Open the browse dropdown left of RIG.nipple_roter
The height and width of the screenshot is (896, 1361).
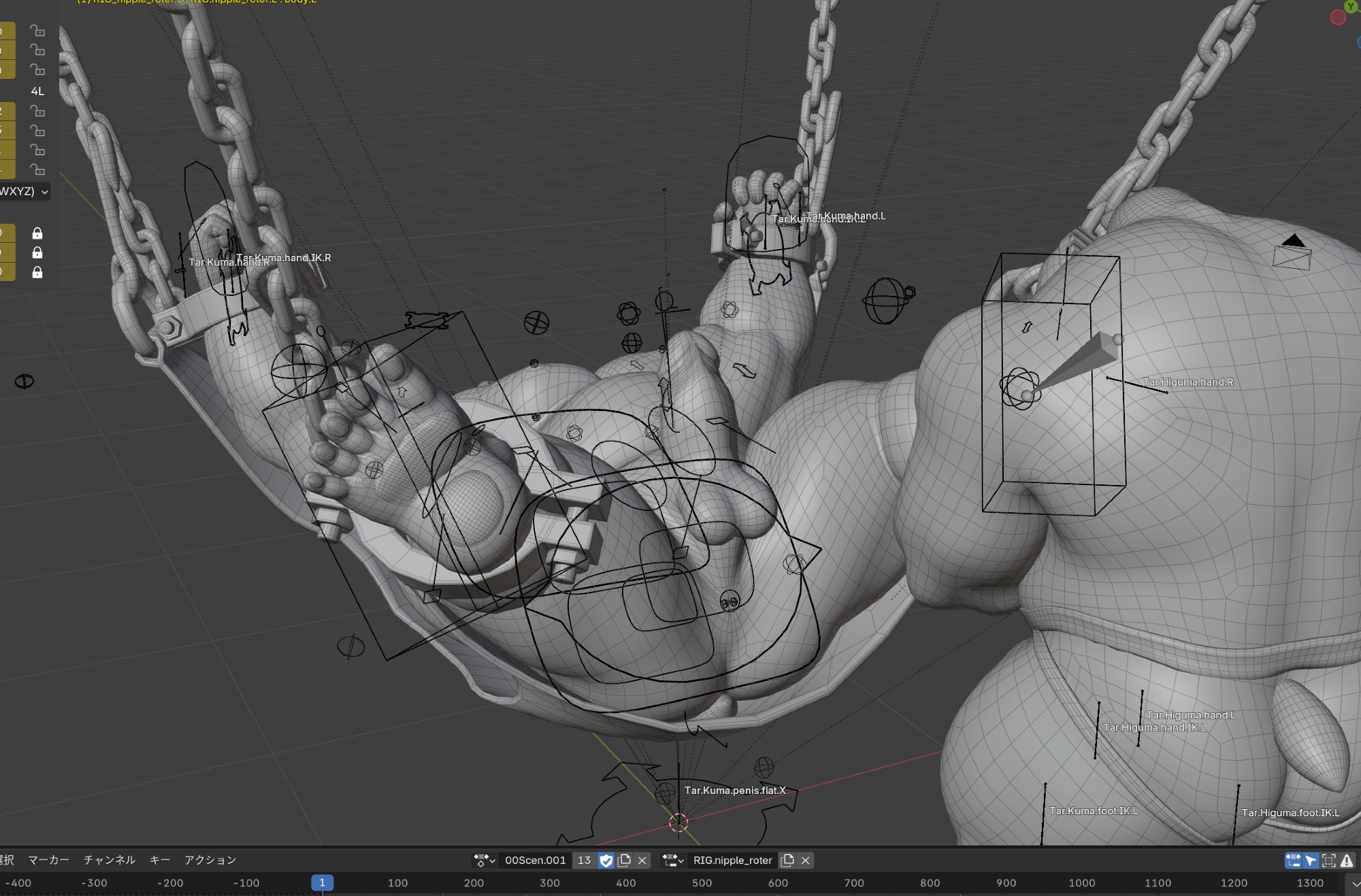tap(673, 861)
